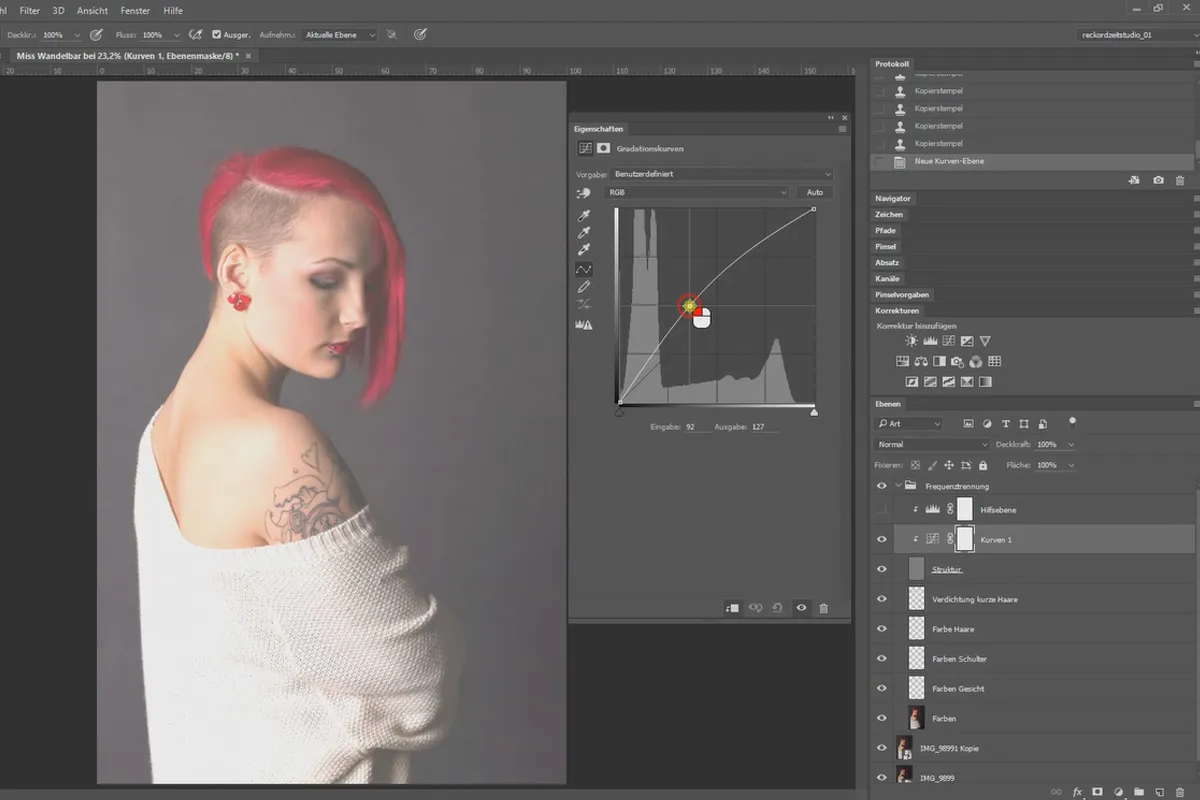Add a Levels adjustment in Korrekturen panel

tap(930, 341)
